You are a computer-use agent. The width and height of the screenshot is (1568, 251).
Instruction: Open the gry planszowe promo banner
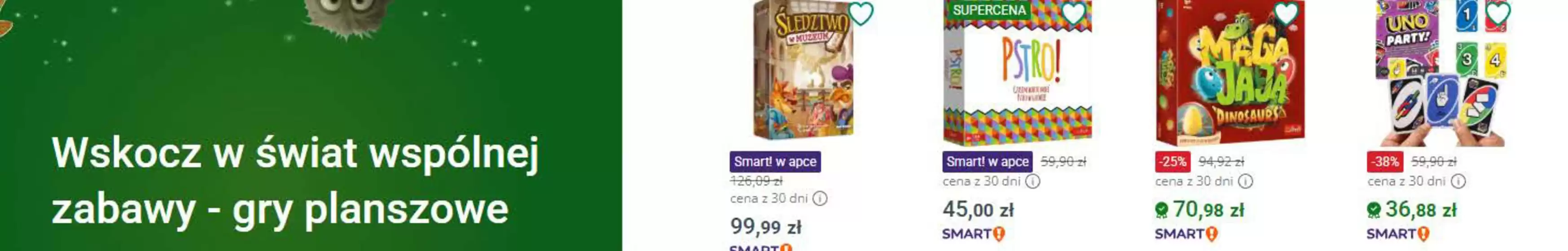(x=311, y=125)
